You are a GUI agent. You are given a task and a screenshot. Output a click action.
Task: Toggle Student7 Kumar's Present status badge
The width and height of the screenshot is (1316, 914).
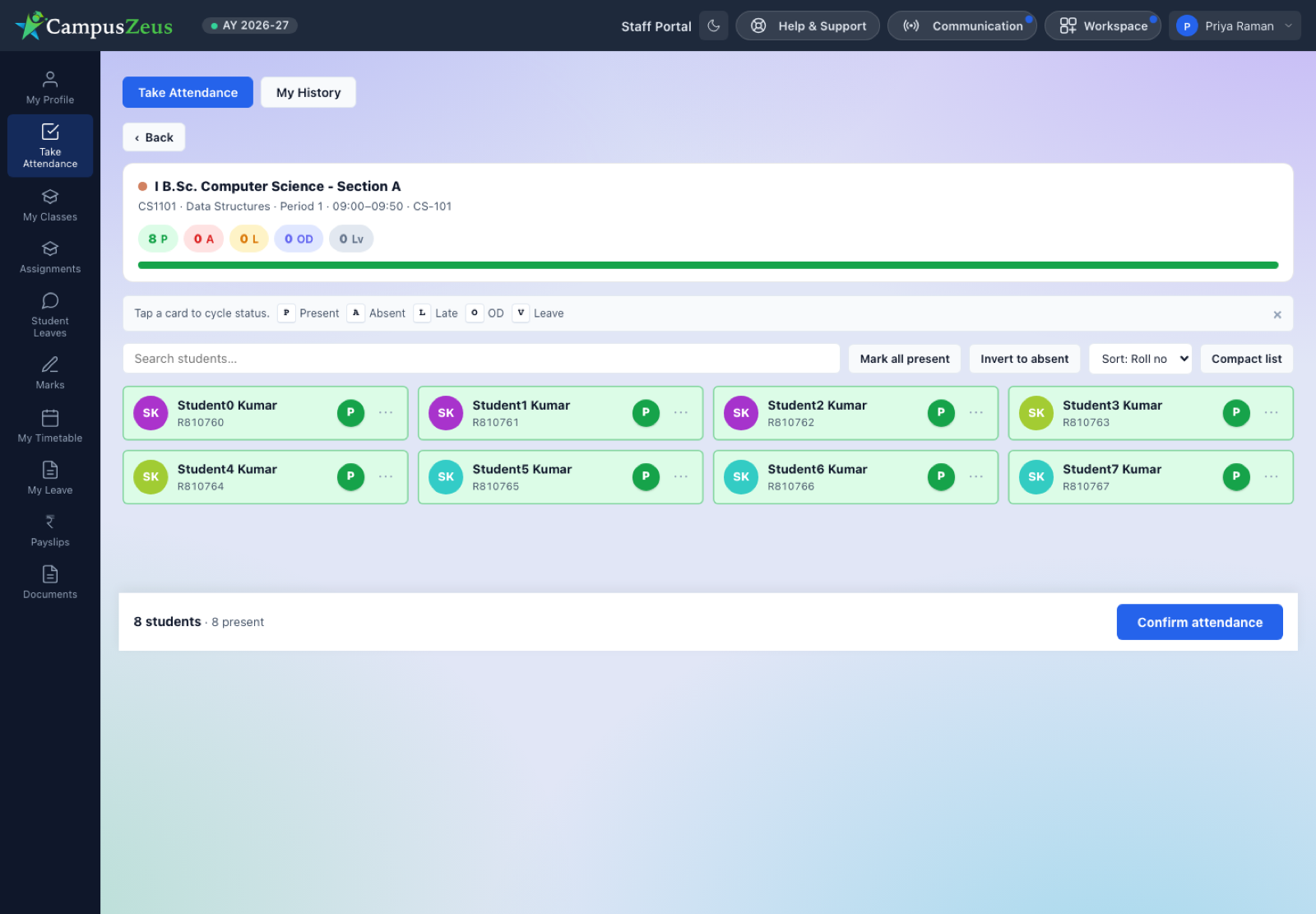point(1236,476)
